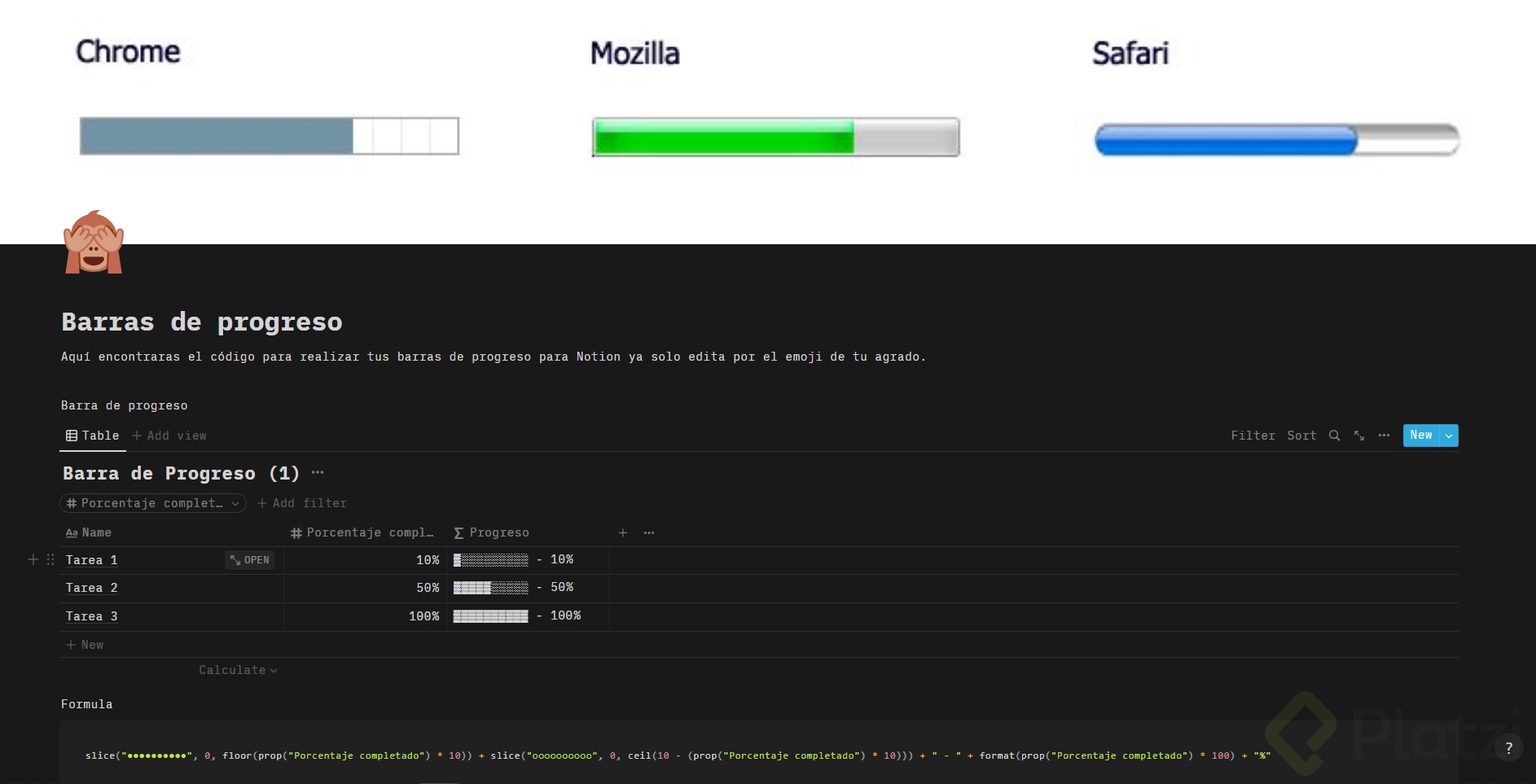Open the New button dropdown chevron

point(1448,436)
